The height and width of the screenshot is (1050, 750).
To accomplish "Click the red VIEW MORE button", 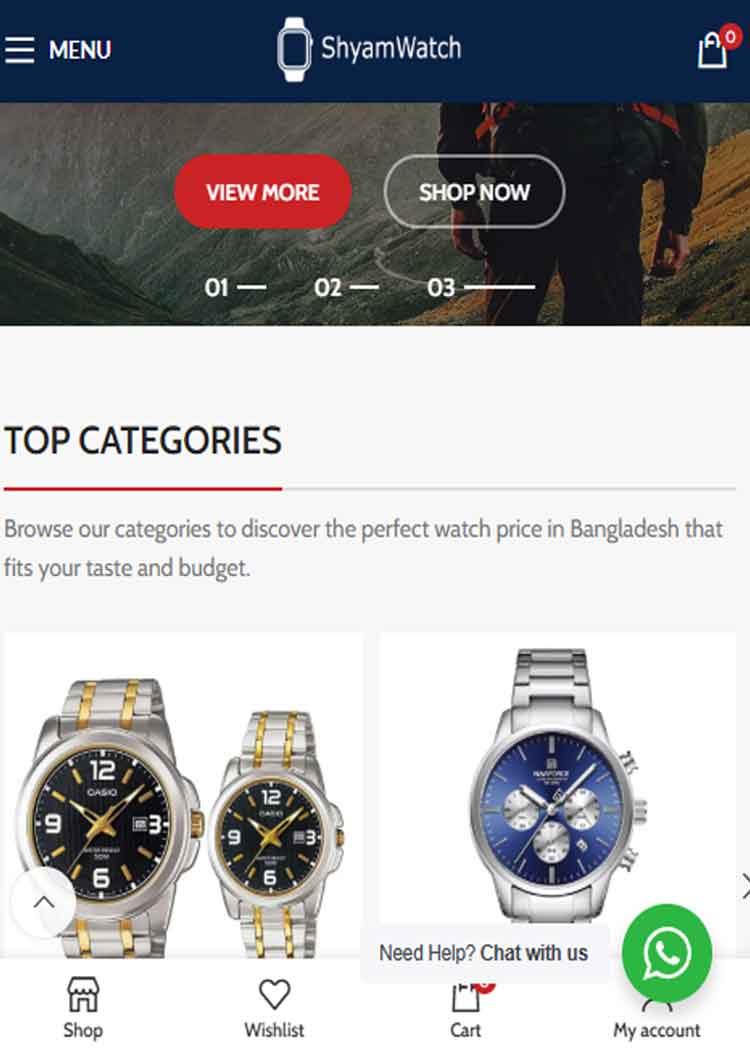I will (262, 192).
